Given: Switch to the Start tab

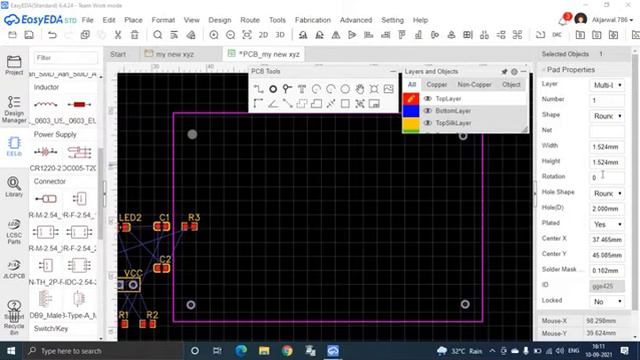Looking at the screenshot, I should [118, 54].
